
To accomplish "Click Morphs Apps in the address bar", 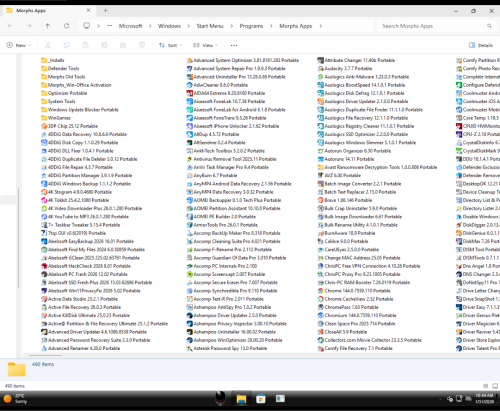I will (296, 26).
